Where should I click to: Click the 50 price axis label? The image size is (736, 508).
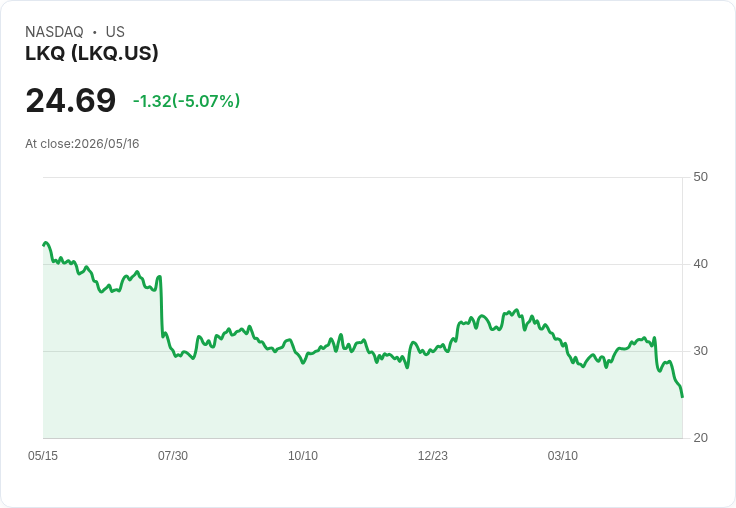pos(700,177)
